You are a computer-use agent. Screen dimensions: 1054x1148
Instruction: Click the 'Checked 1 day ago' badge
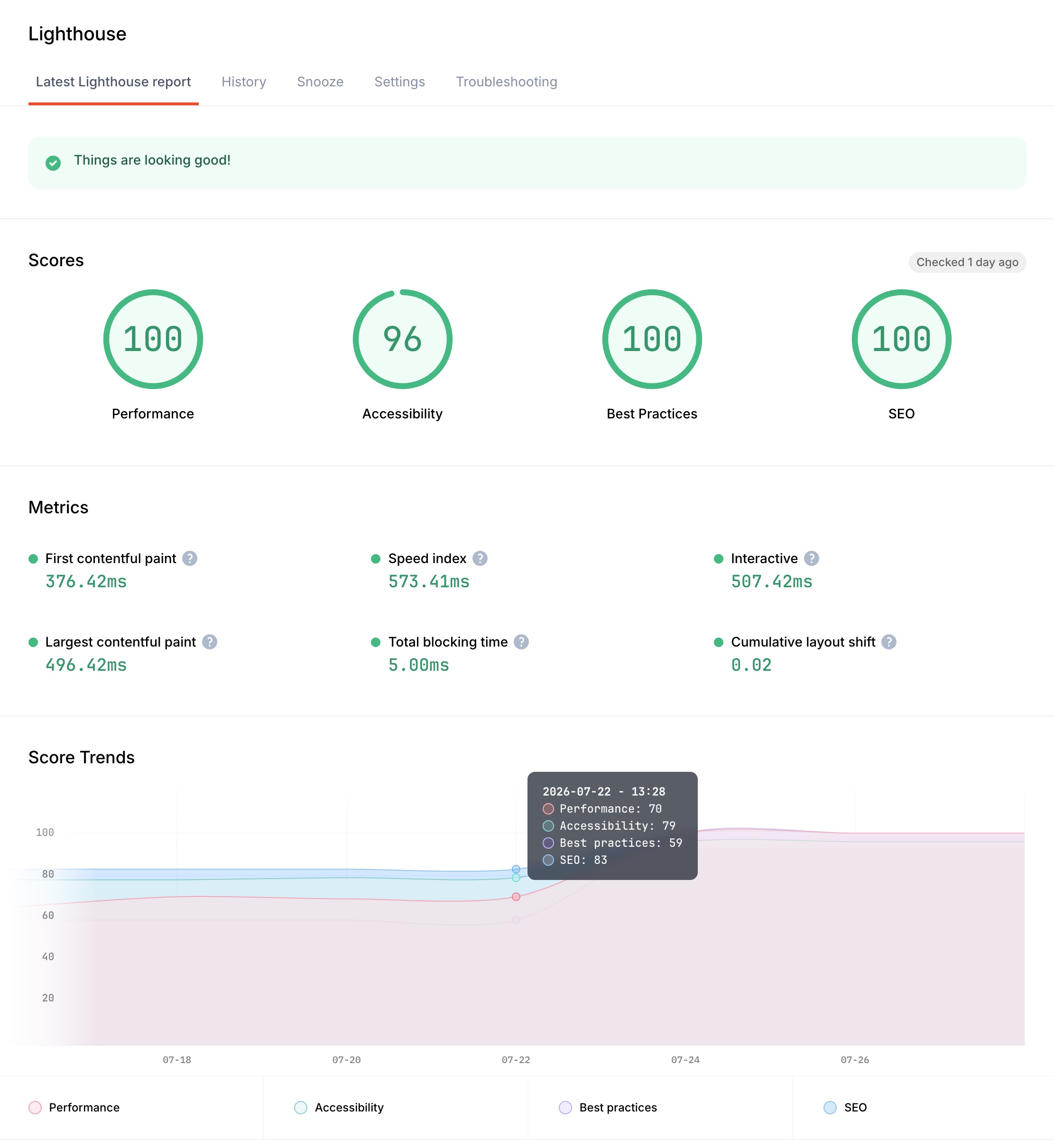point(967,262)
